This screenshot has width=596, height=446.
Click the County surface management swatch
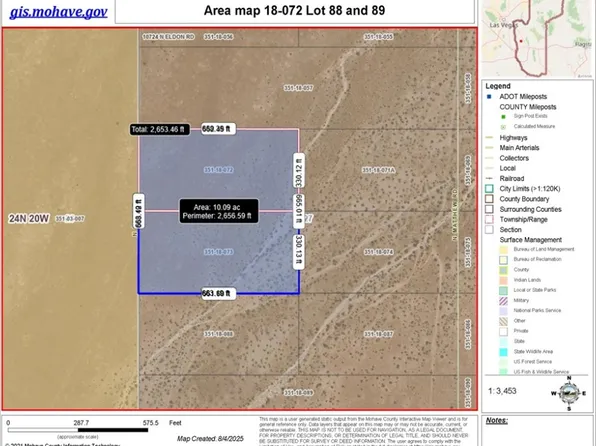(503, 270)
